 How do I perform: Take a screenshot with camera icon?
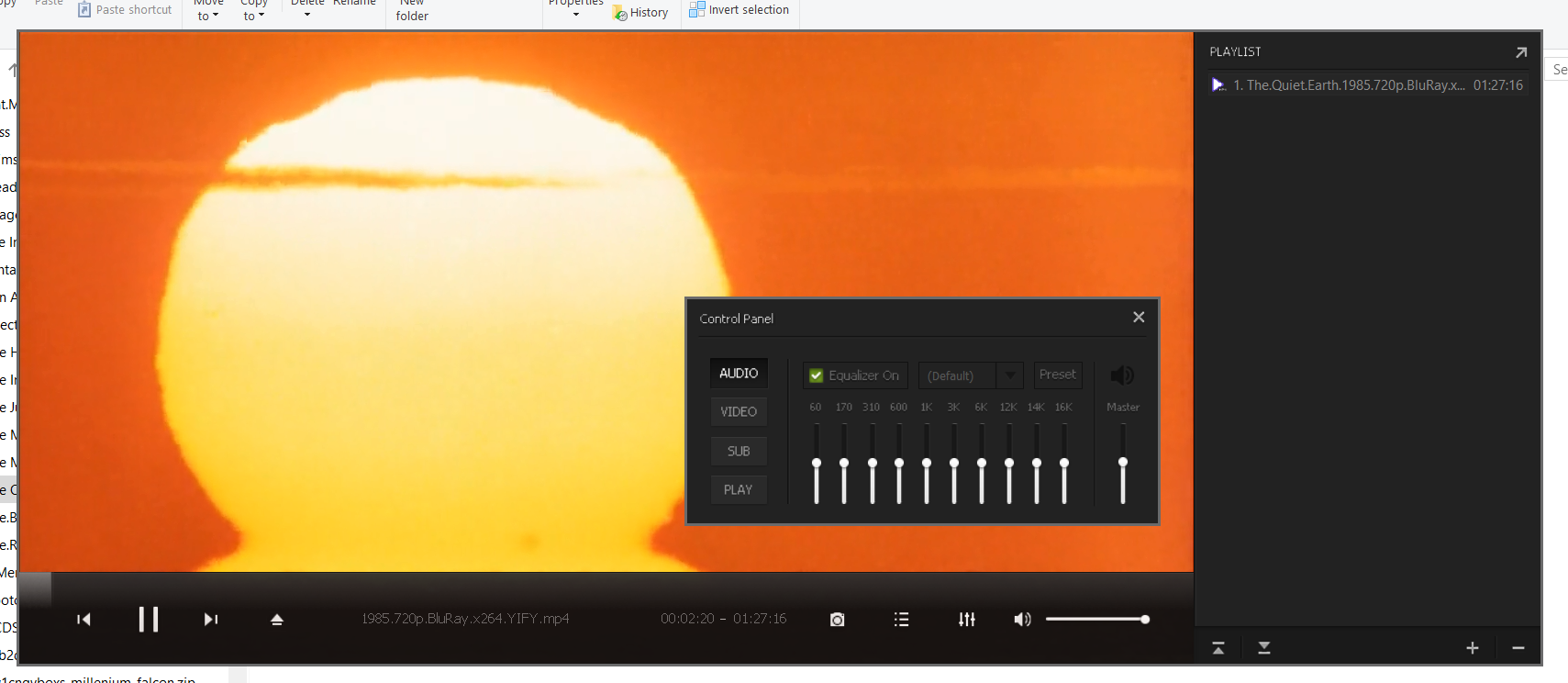(837, 620)
